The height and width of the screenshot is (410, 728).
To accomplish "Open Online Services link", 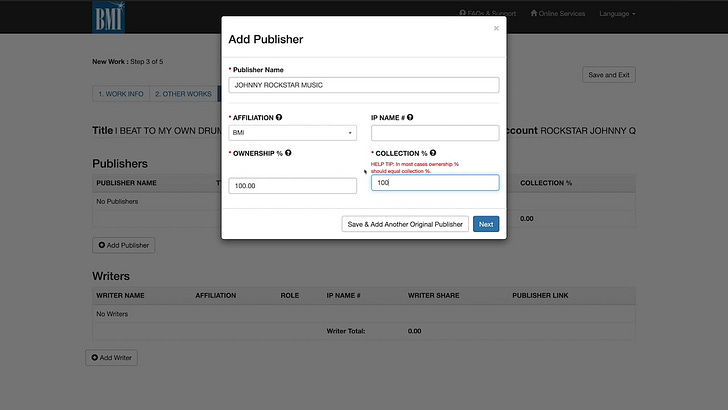I will click(x=558, y=13).
